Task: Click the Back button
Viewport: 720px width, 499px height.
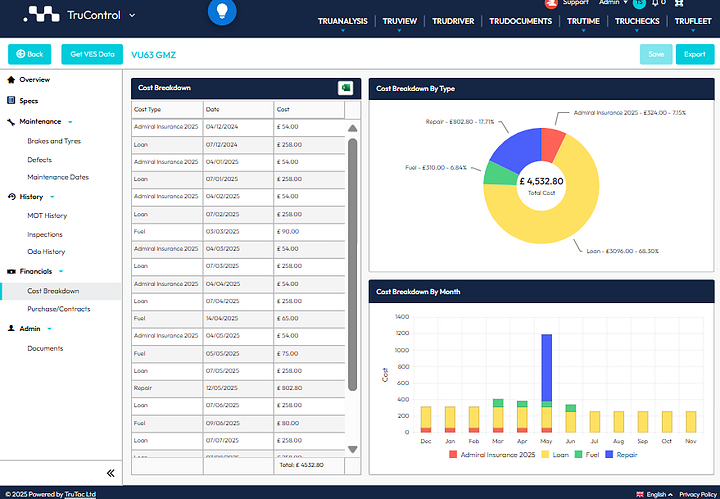Action: click(x=29, y=54)
